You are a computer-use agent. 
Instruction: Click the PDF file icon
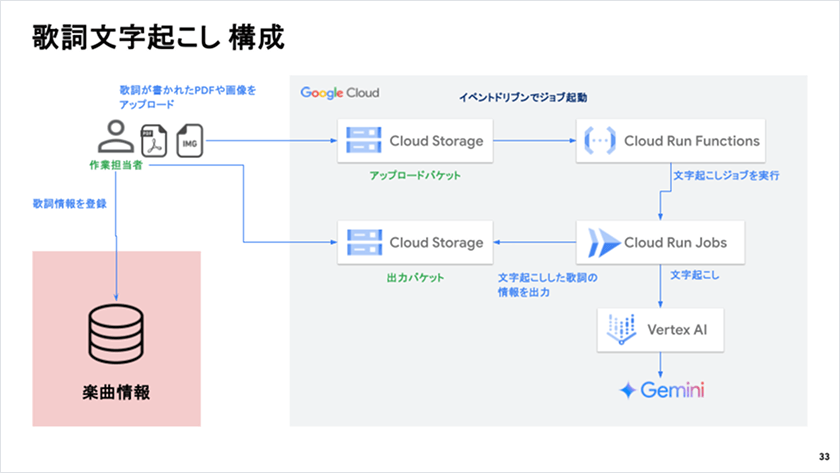[x=154, y=141]
